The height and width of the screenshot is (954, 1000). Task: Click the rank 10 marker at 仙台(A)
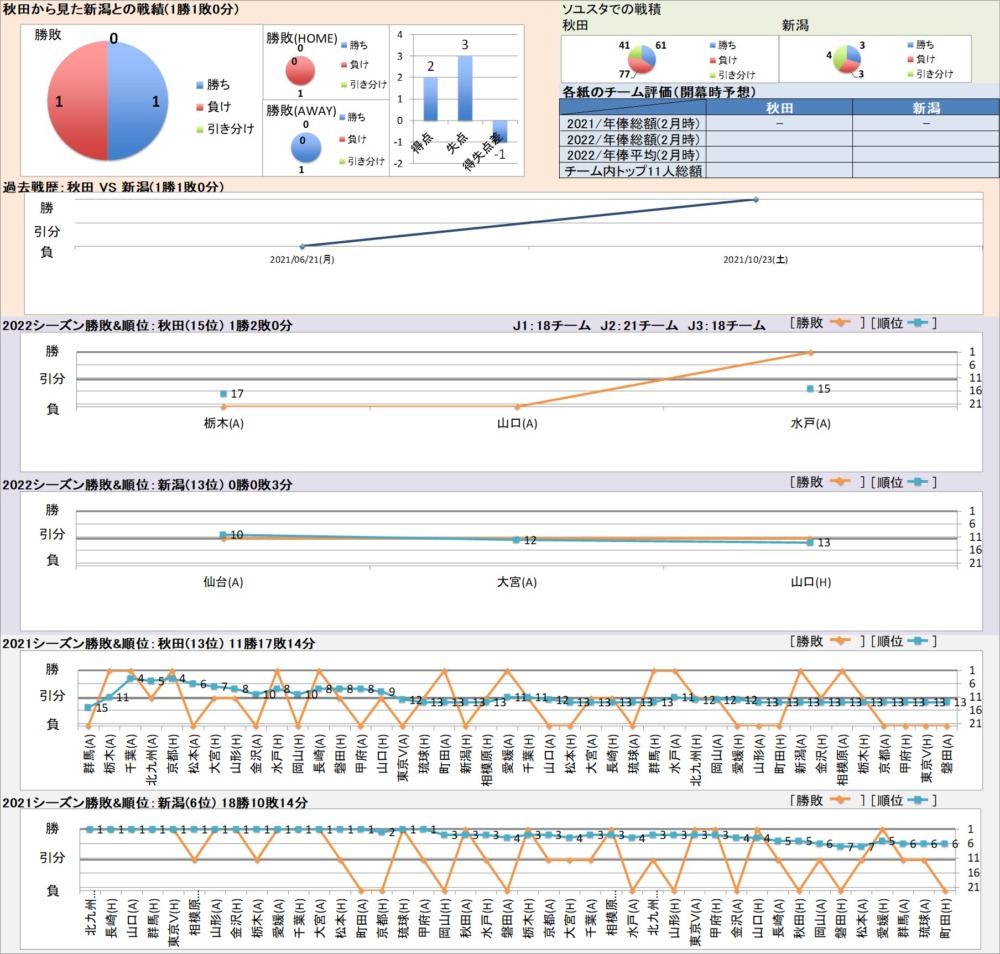click(x=223, y=535)
